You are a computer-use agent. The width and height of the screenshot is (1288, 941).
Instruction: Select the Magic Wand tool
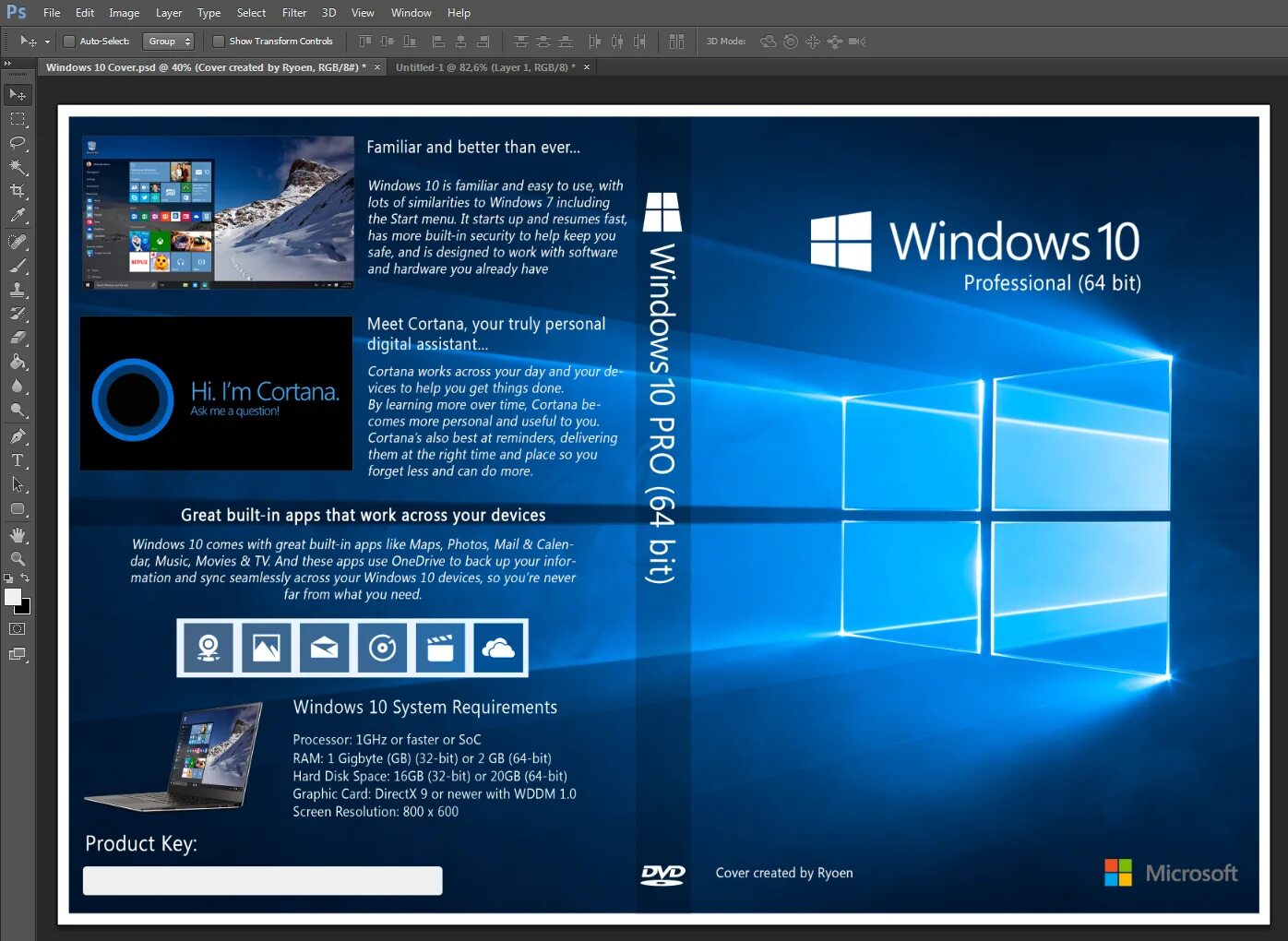18,167
